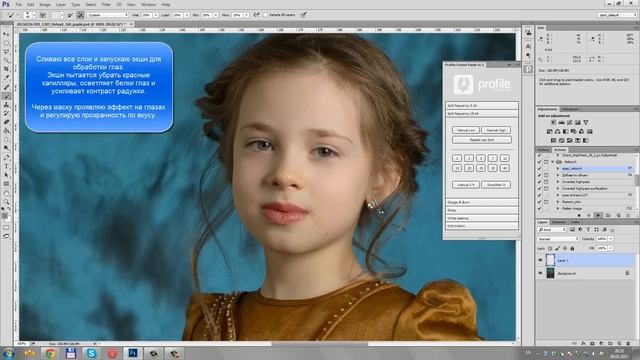
Task: Open Dodge & Burn section in Profile panel
Action: coord(482,202)
